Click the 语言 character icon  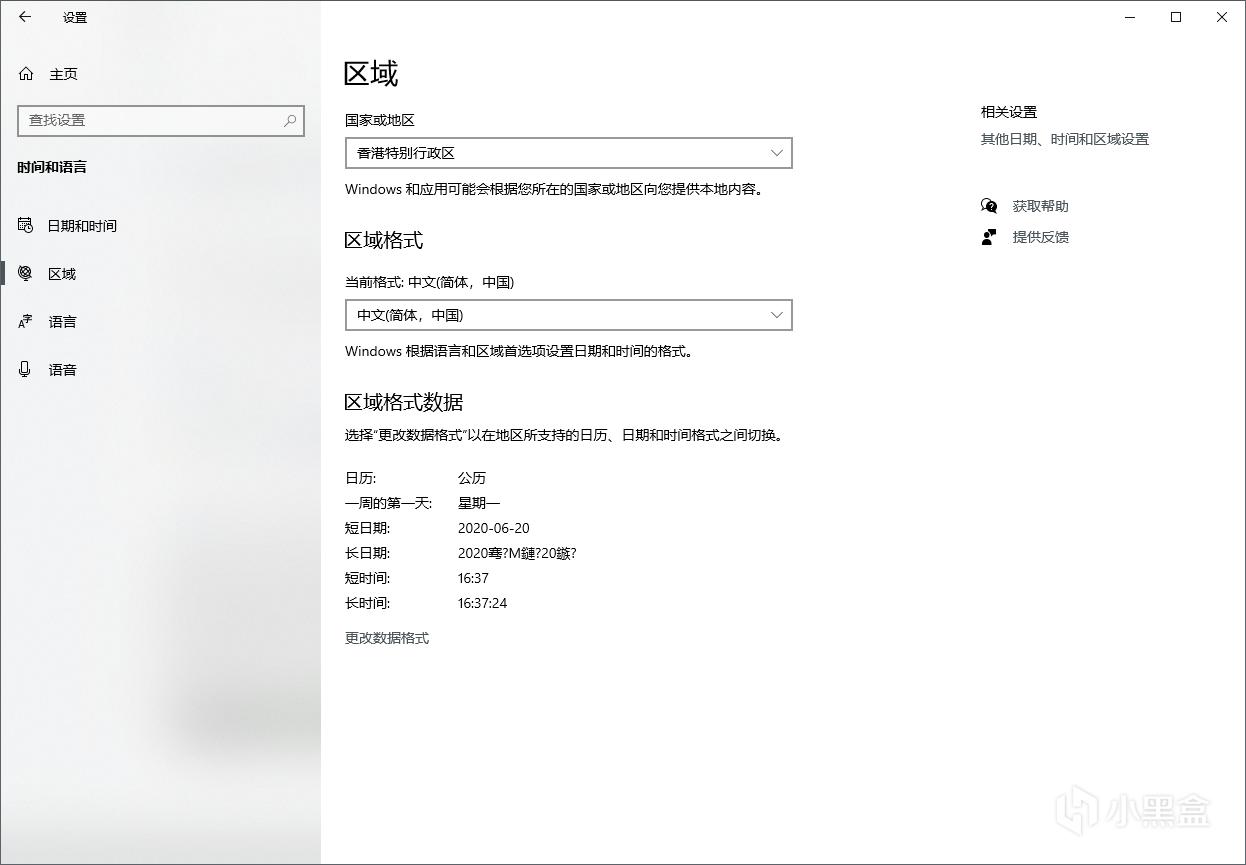click(26, 321)
